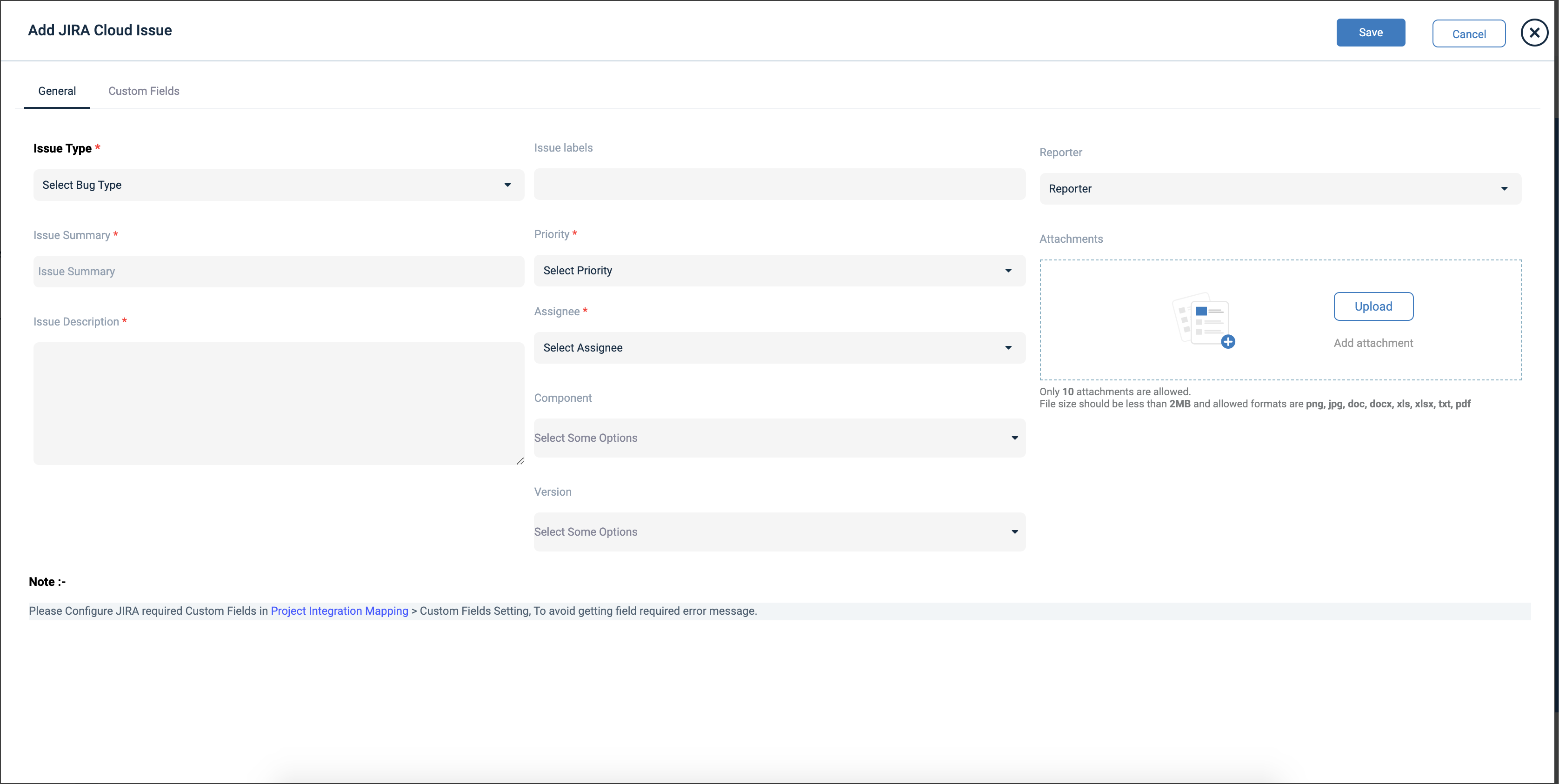Open the Version options dropdown
This screenshot has width=1559, height=784.
(x=779, y=532)
